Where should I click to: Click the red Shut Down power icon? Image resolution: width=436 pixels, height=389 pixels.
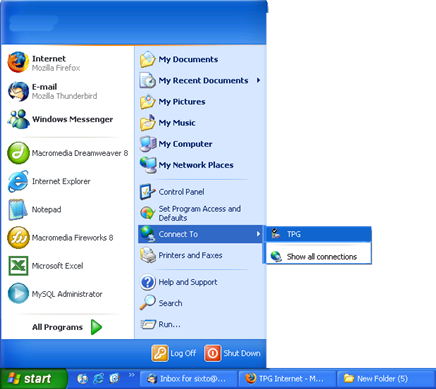click(x=213, y=353)
